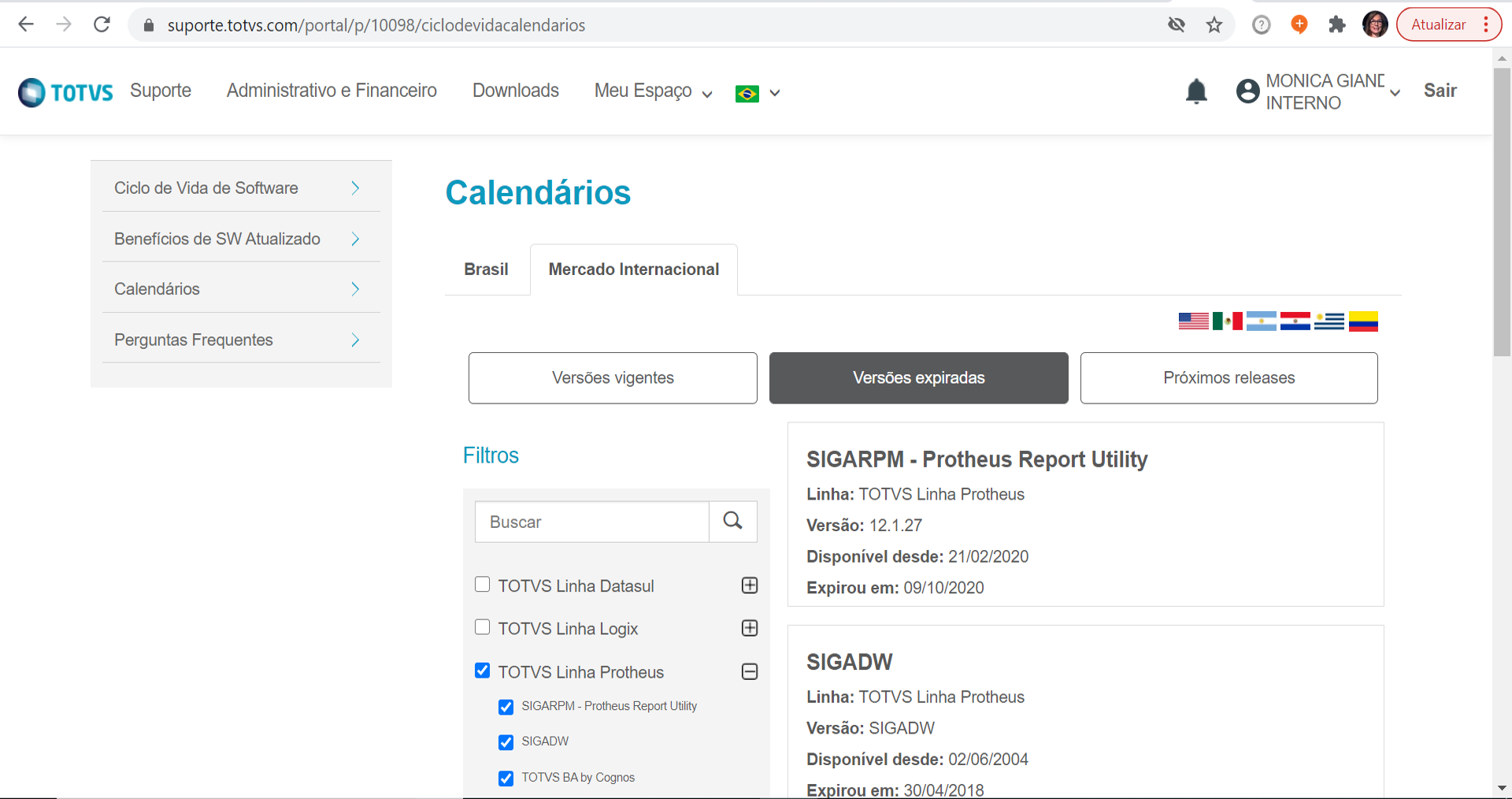Viewport: 1512px width, 799px height.
Task: Show Versões expiradas
Action: coord(919,378)
